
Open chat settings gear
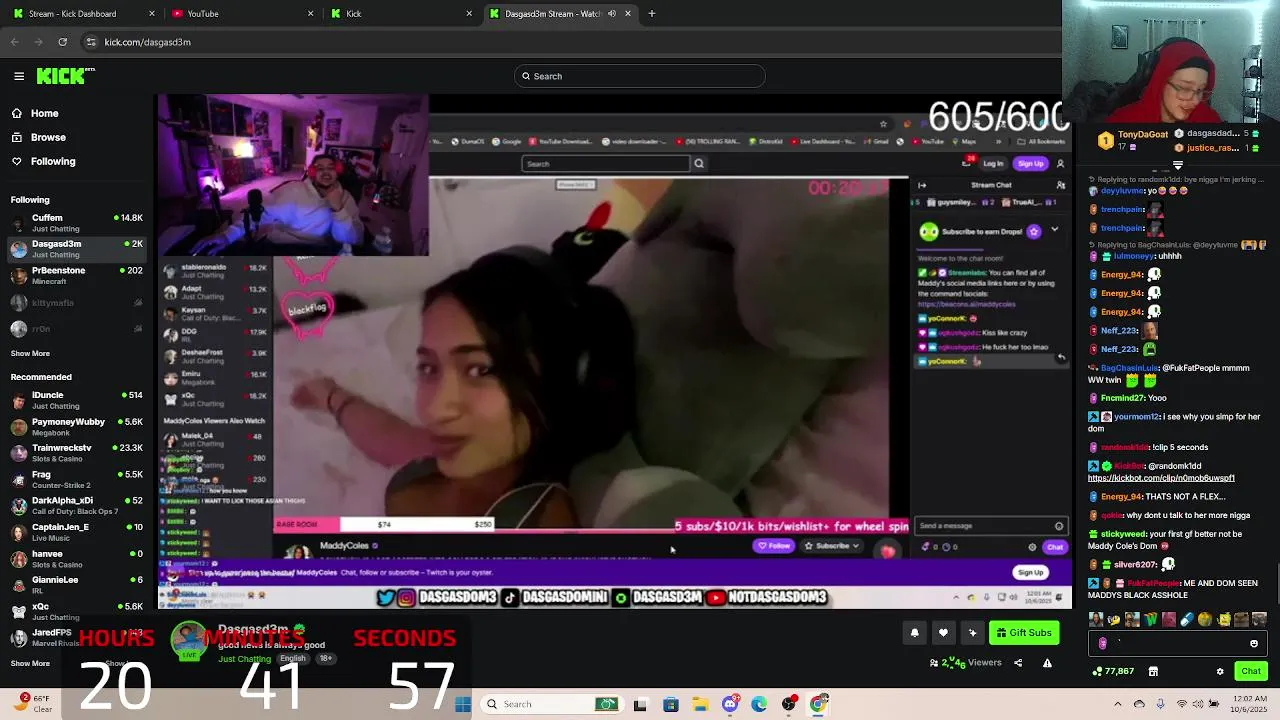pos(1220,672)
